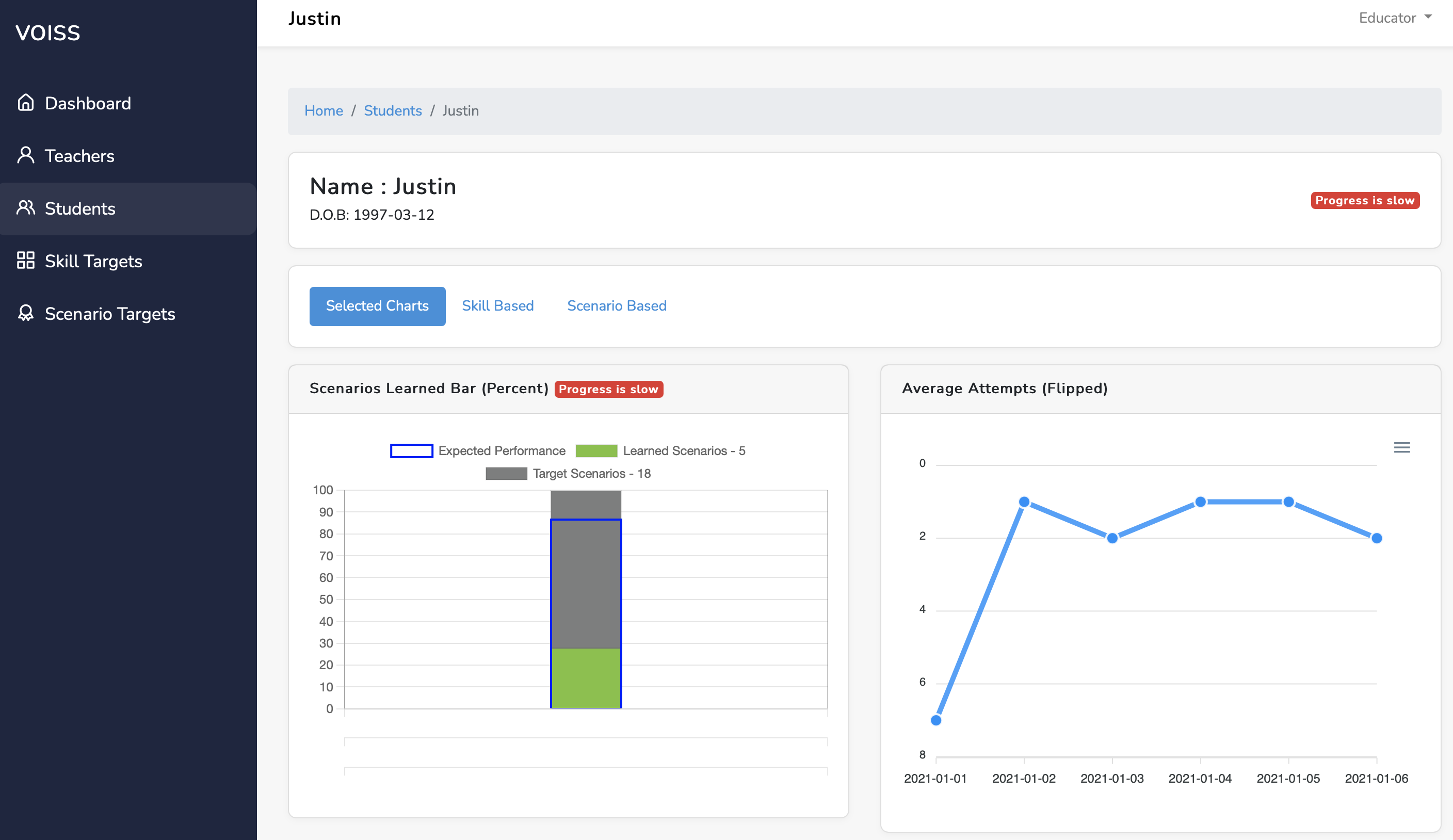Click the green learned scenarios bar segment
Image resolution: width=1453 pixels, height=840 pixels.
pos(586,678)
